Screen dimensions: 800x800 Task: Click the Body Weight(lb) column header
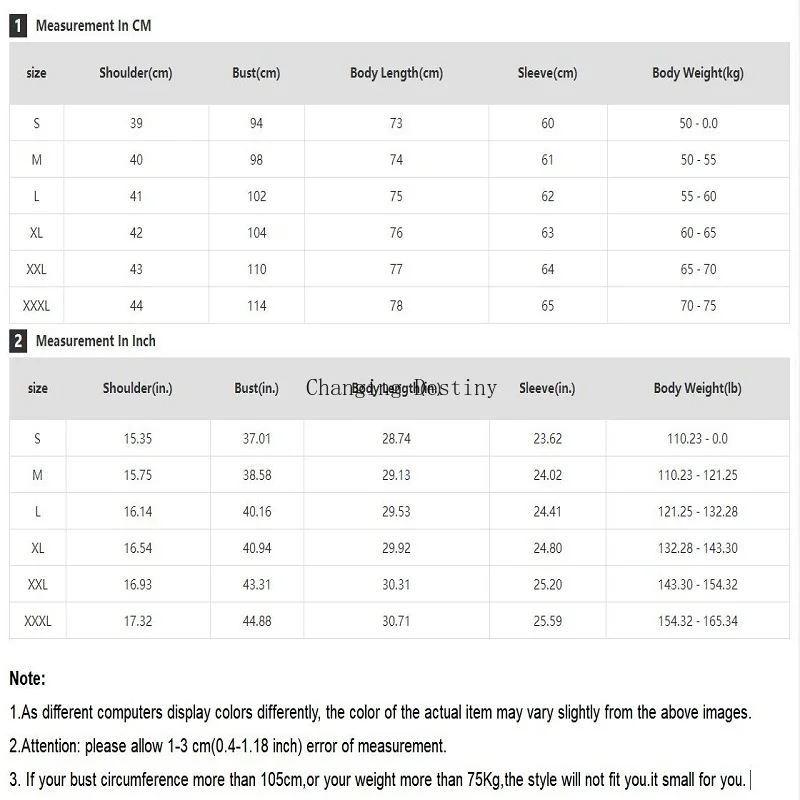[697, 388]
